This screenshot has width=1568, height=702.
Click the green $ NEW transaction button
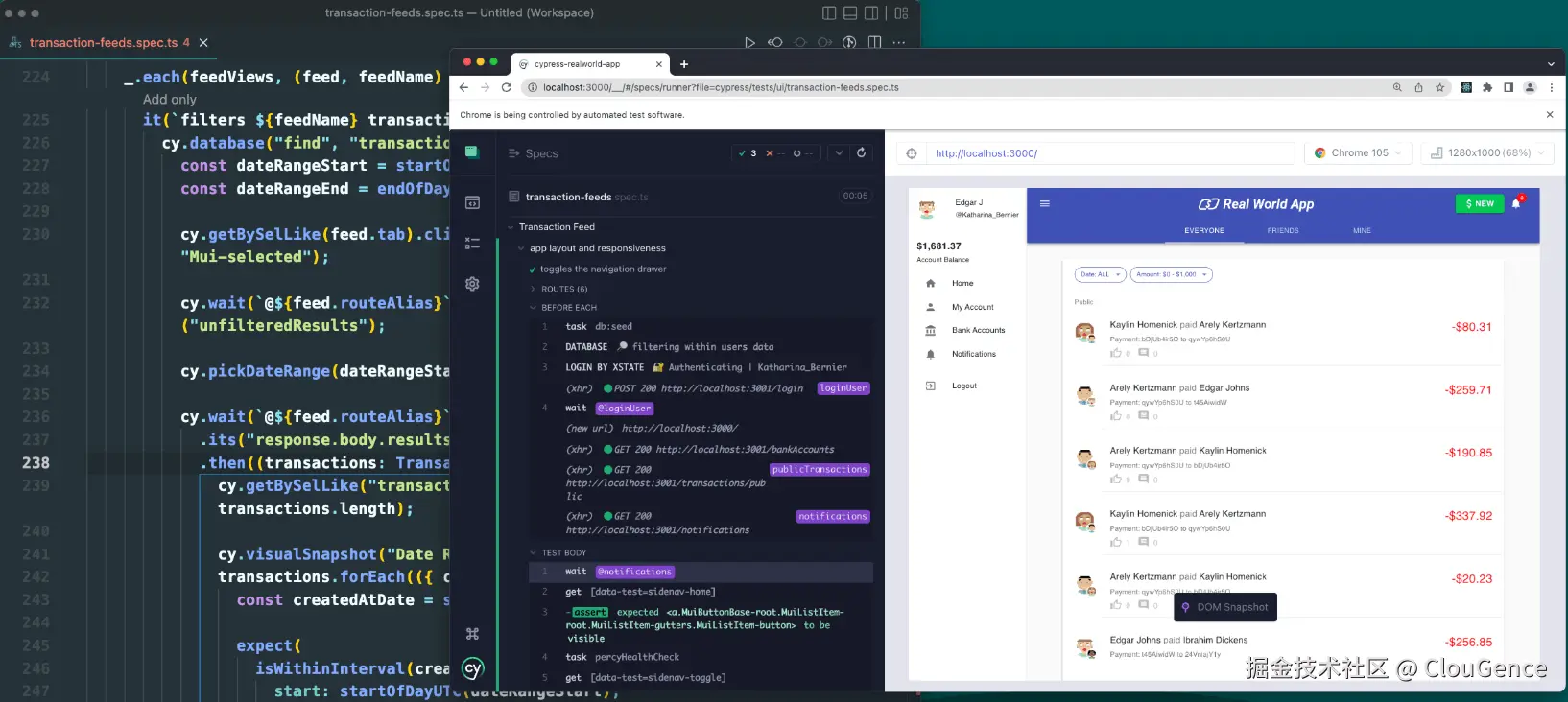[x=1480, y=203]
